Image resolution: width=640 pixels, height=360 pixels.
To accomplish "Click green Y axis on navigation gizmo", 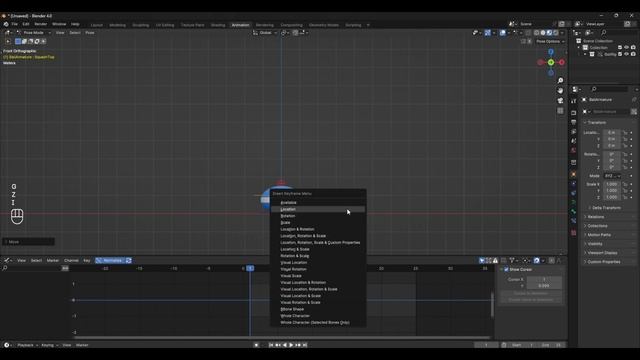I will (x=551, y=62).
